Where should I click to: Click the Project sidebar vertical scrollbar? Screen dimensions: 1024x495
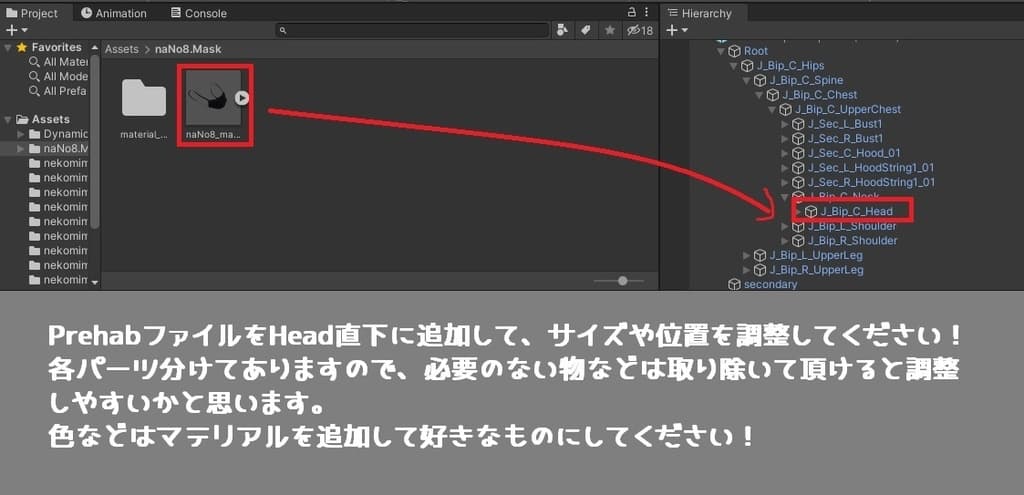95,144
